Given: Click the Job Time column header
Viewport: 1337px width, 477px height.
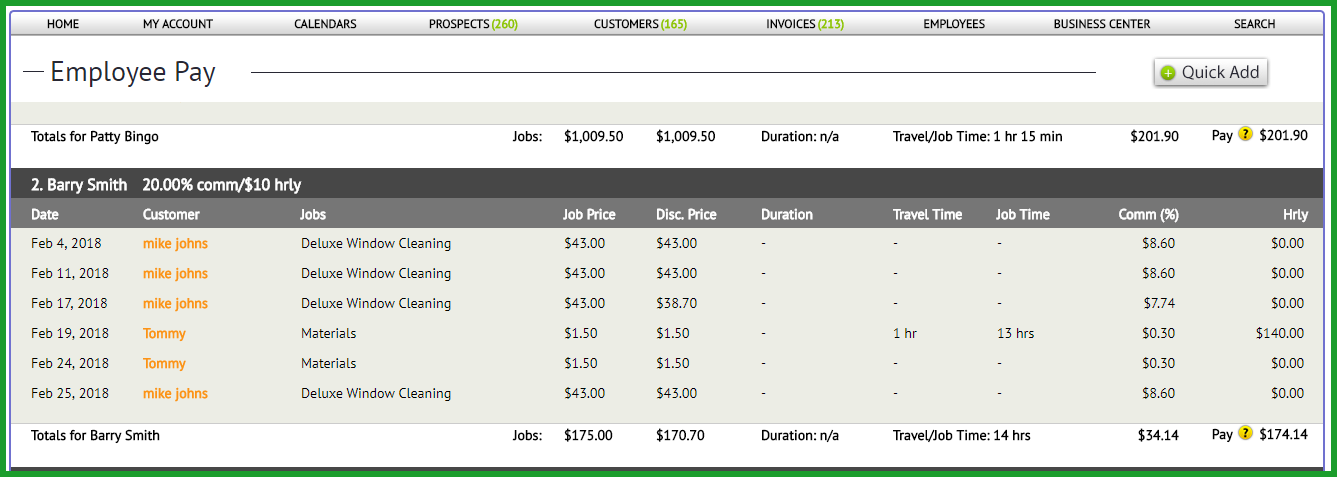Looking at the screenshot, I should point(1023,214).
